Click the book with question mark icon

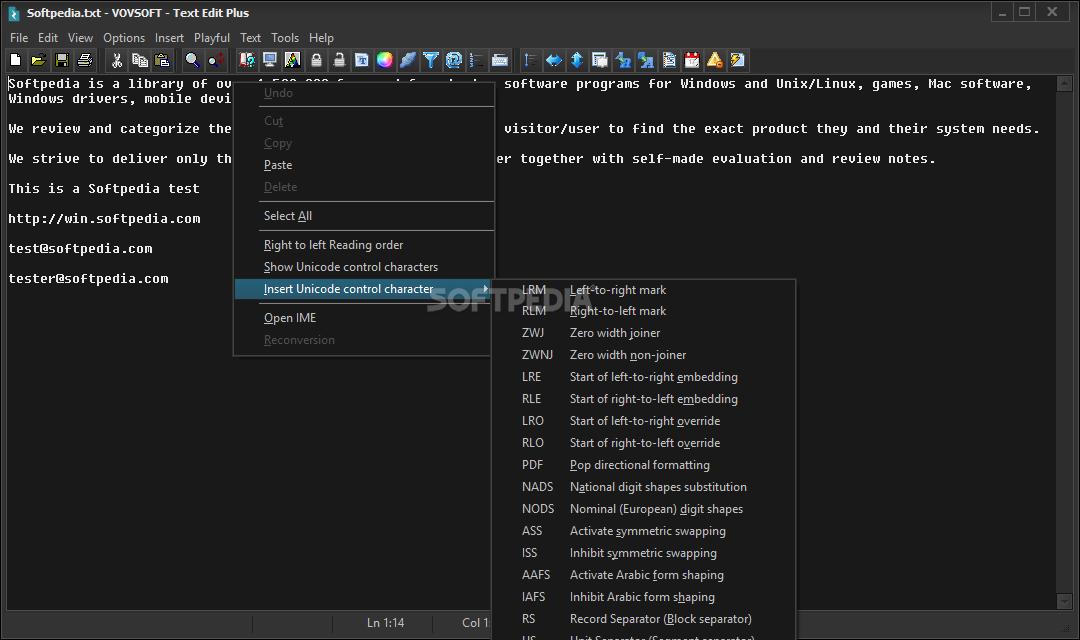point(247,61)
